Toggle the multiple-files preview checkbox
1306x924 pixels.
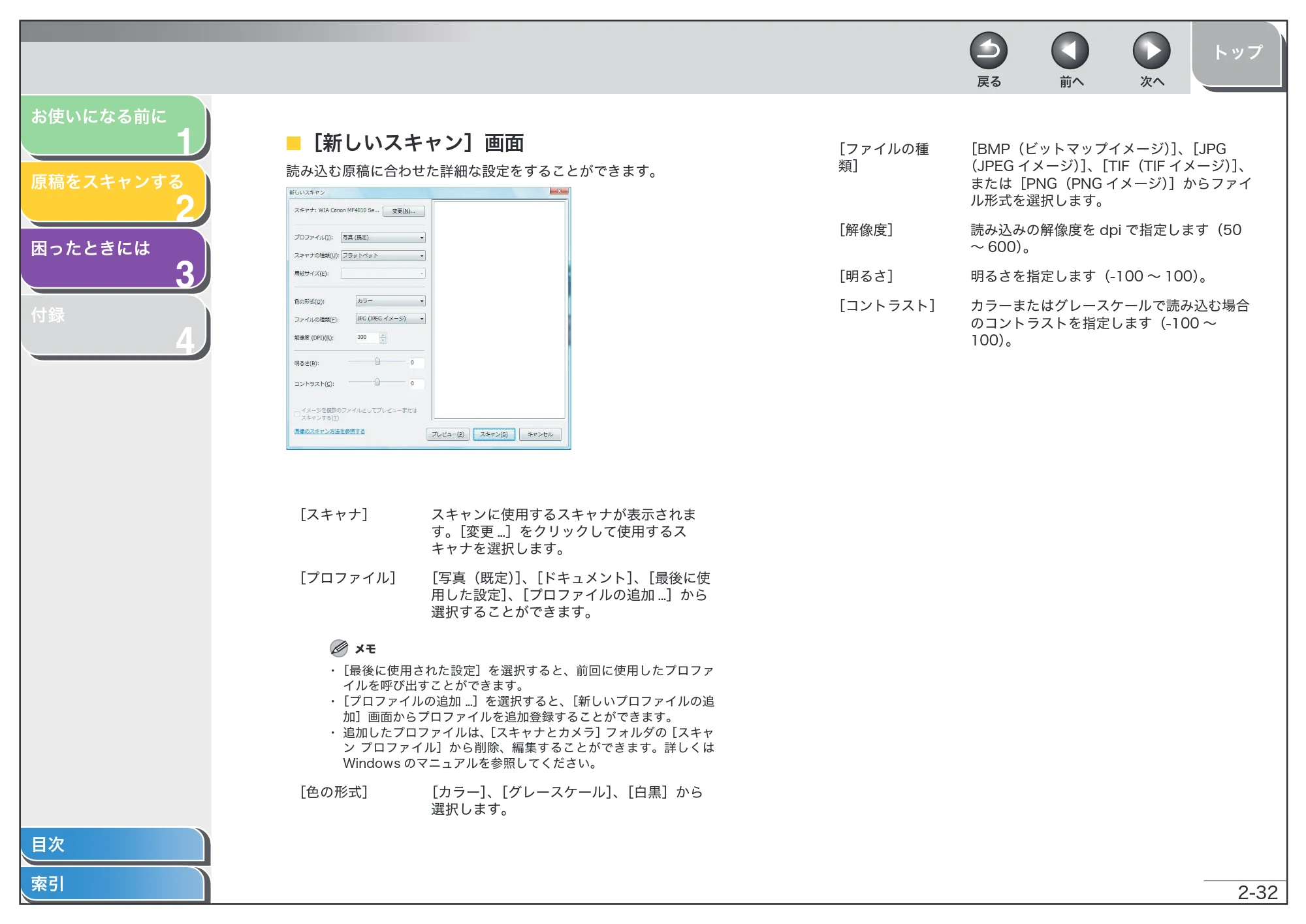[x=297, y=414]
